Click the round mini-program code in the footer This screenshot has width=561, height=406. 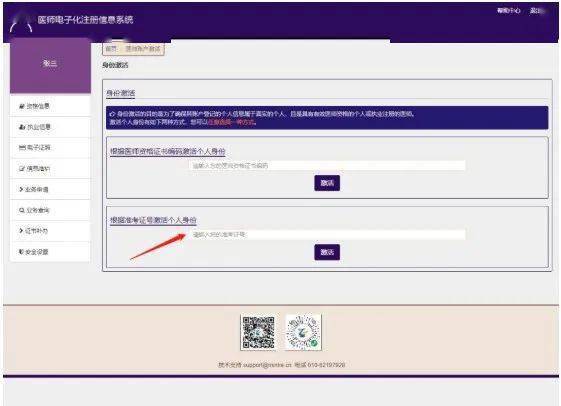pos(303,333)
